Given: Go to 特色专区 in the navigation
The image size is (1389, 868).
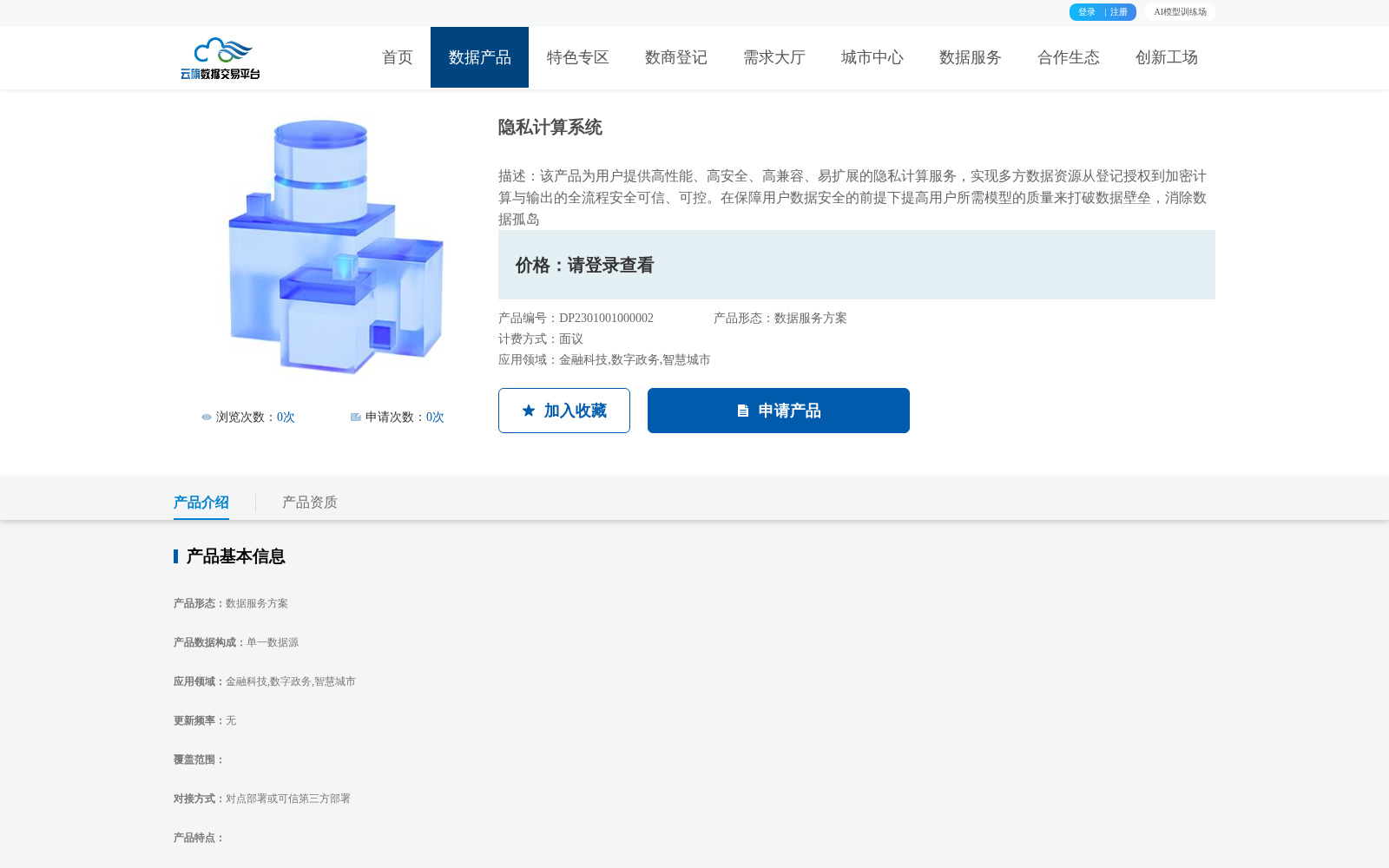Looking at the screenshot, I should tap(578, 57).
